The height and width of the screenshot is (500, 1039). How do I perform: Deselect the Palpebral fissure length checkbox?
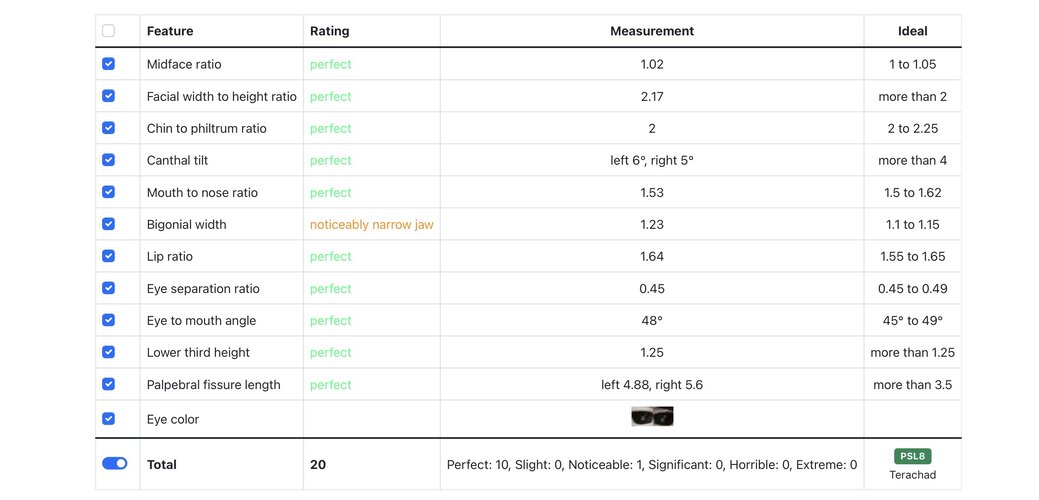click(108, 384)
